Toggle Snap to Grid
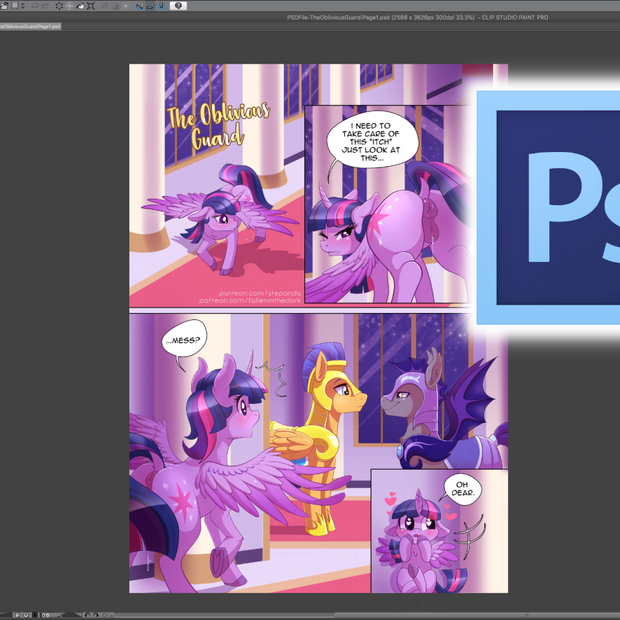 161,6
